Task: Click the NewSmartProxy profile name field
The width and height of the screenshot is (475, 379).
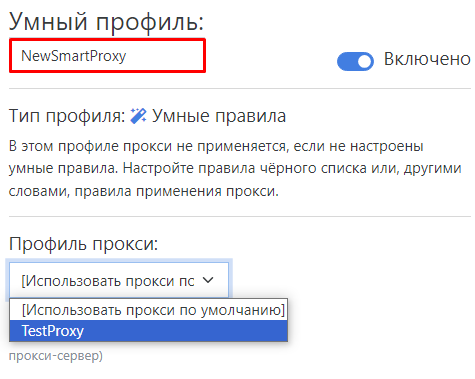Action: coord(107,56)
